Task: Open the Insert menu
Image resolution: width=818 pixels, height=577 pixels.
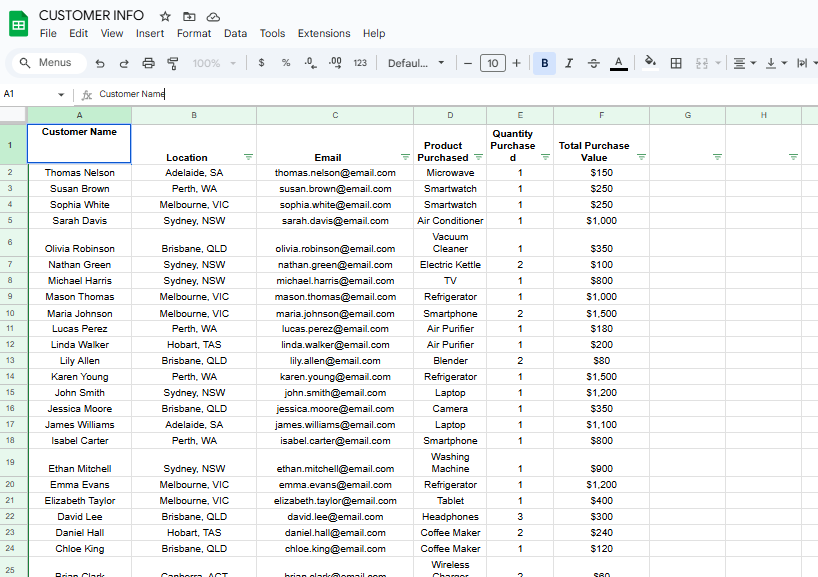Action: (150, 33)
